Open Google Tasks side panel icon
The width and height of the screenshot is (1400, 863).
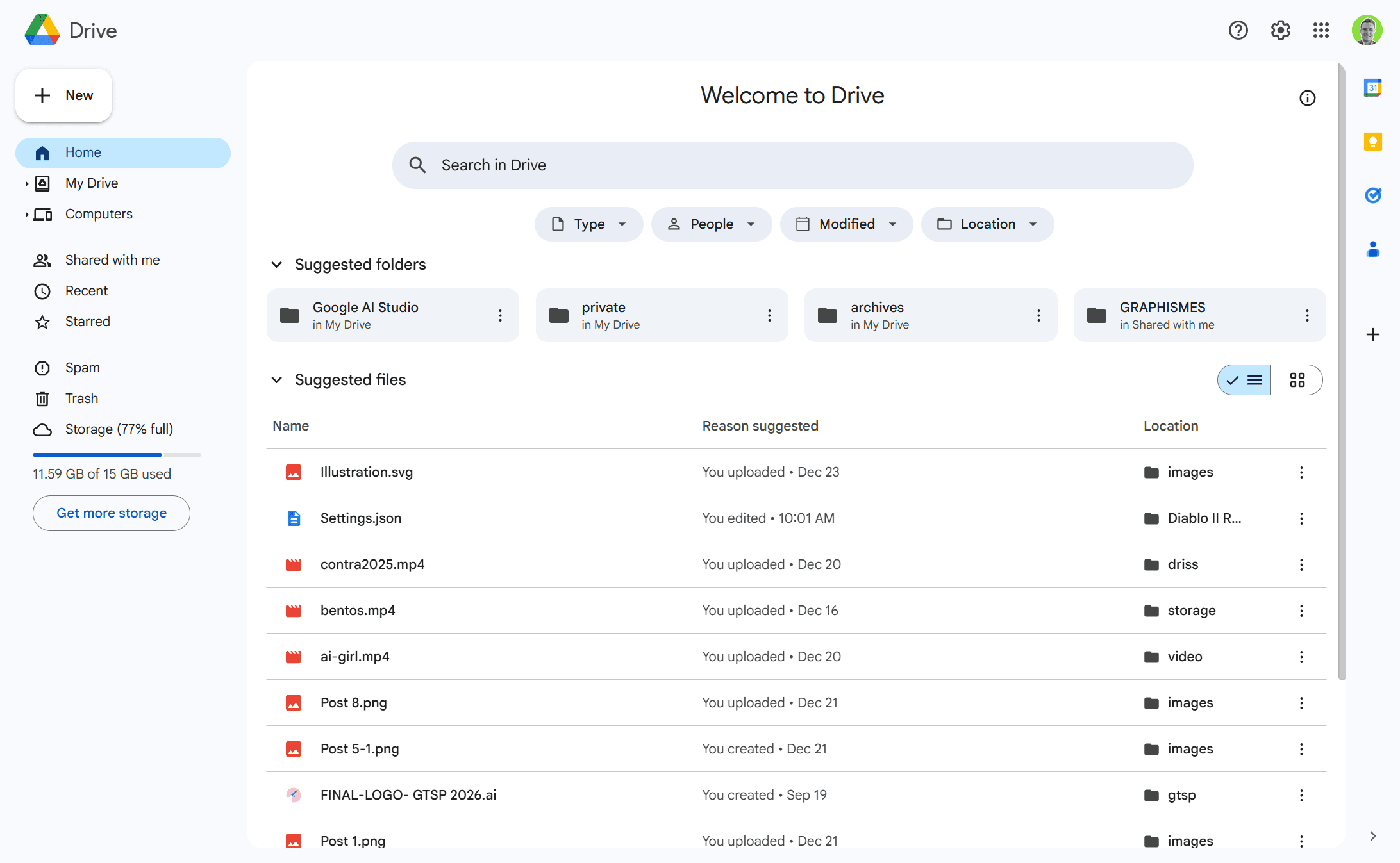(1372, 195)
